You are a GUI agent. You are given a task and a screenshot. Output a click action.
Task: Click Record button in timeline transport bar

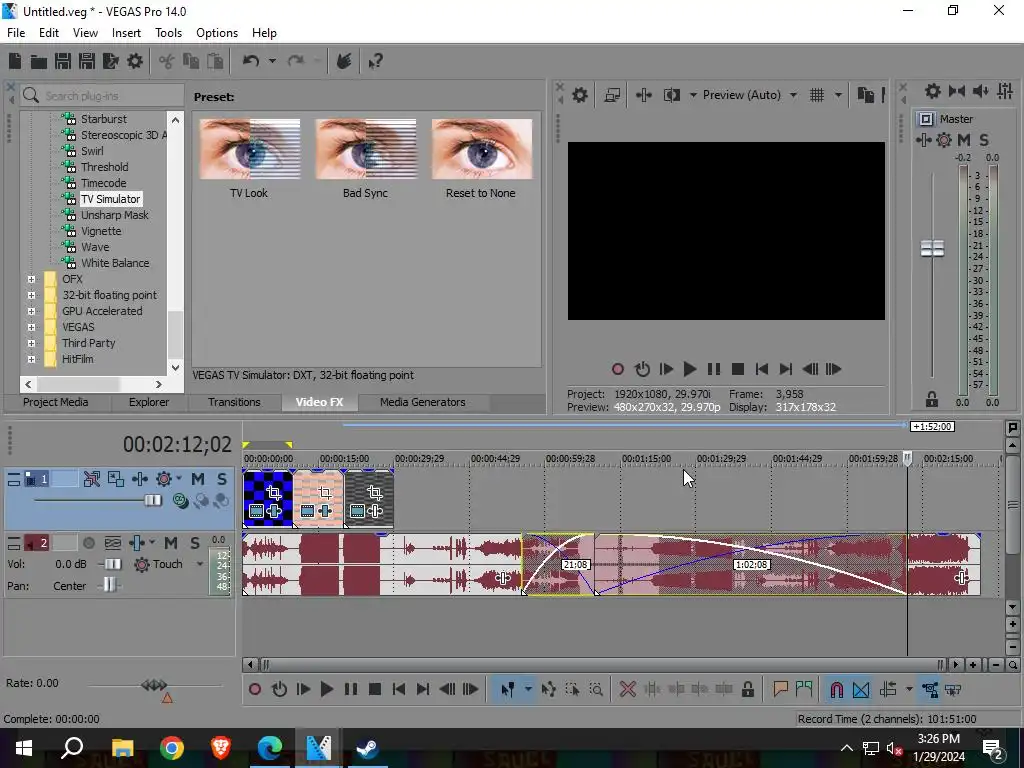pyautogui.click(x=255, y=689)
